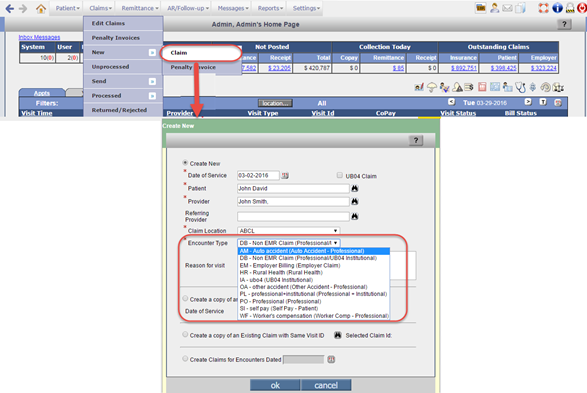Select the Create New radio button
Image resolution: width=587 pixels, height=393 pixels.
(x=185, y=163)
